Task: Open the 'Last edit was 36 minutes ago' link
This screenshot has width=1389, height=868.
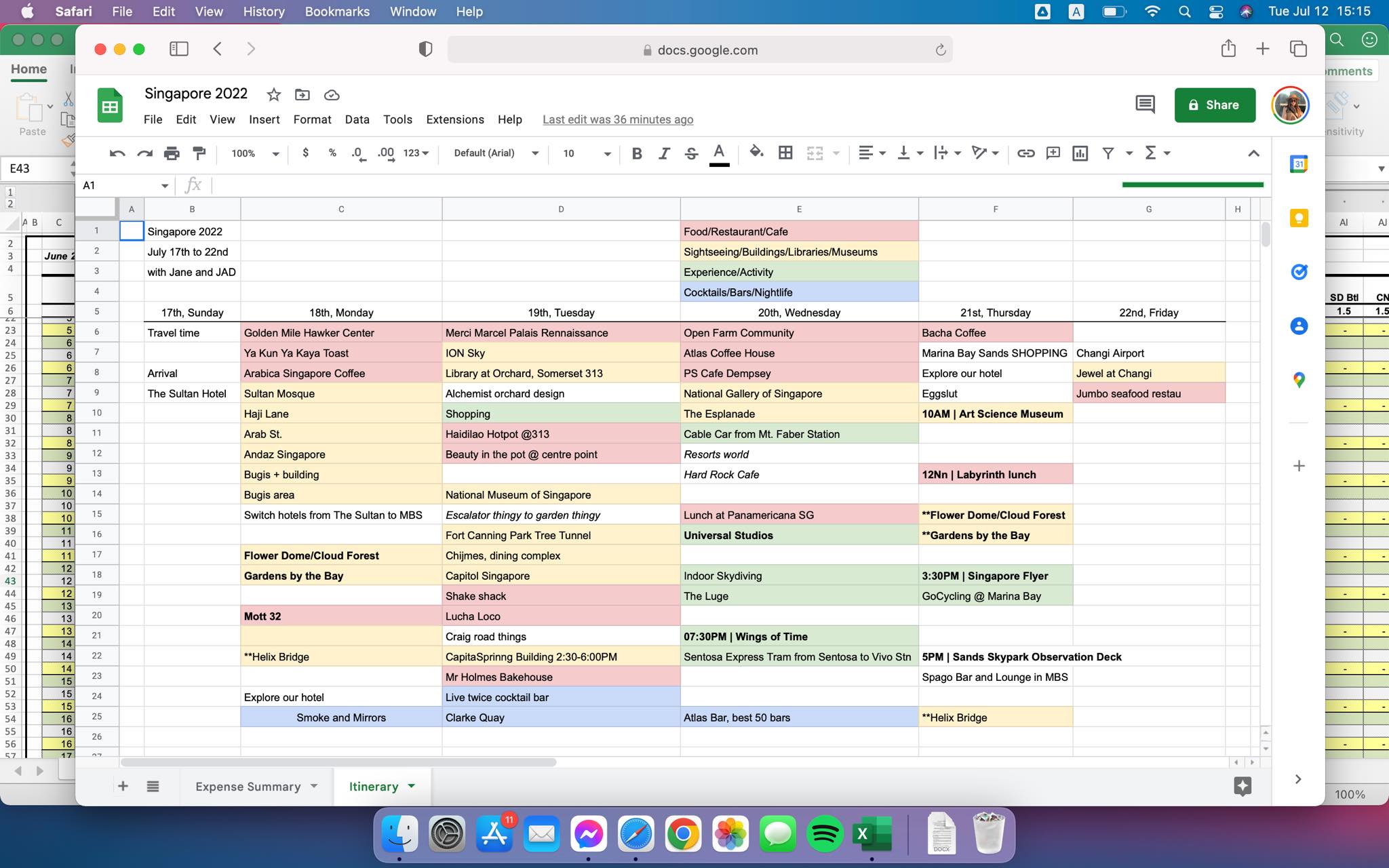Action: coord(617,119)
